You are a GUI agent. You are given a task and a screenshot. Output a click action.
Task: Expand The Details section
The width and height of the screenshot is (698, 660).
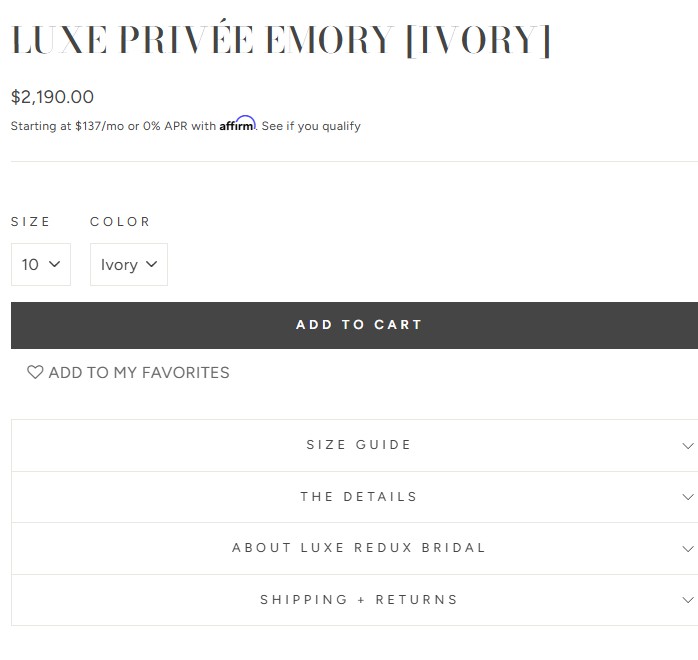pyautogui.click(x=358, y=497)
